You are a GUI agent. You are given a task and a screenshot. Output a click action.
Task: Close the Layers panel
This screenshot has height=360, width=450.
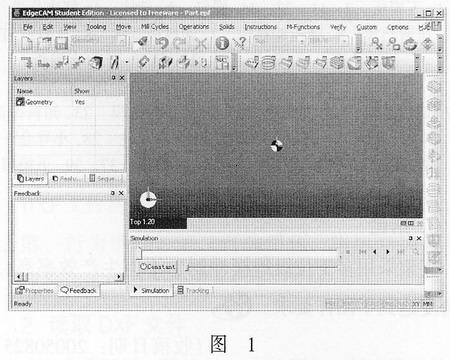point(122,78)
